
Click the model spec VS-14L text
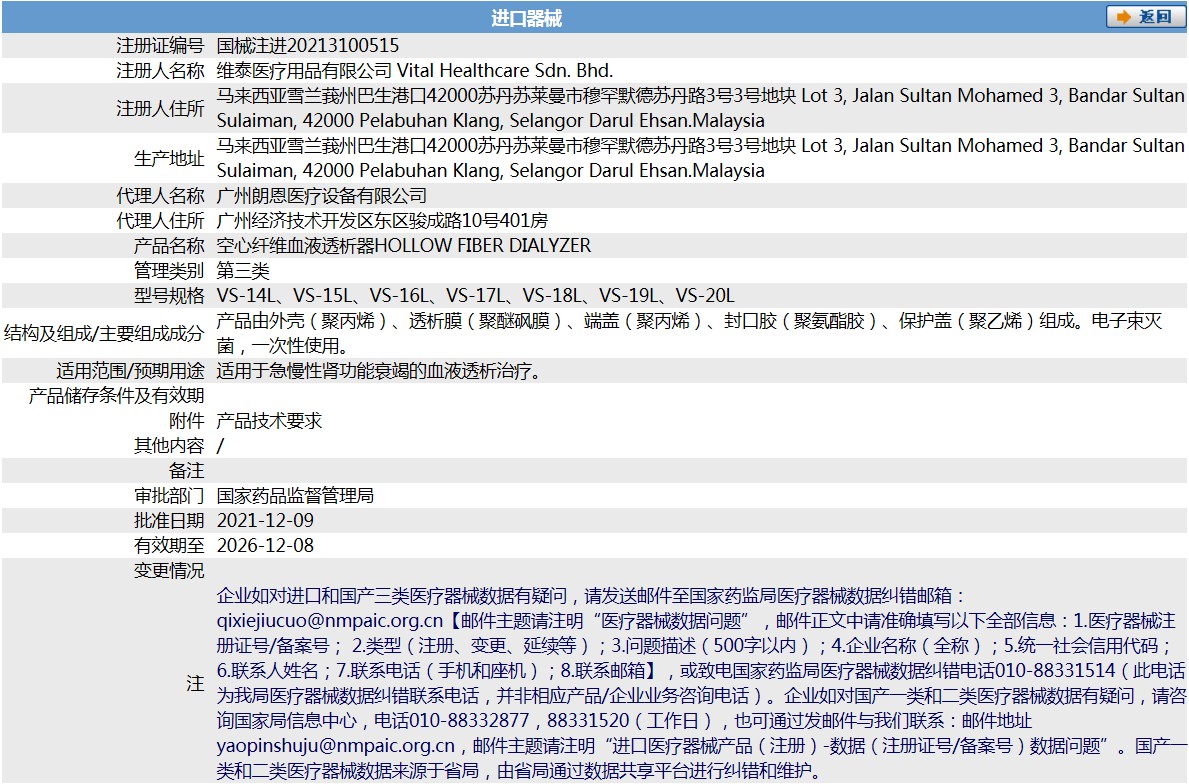(x=246, y=294)
